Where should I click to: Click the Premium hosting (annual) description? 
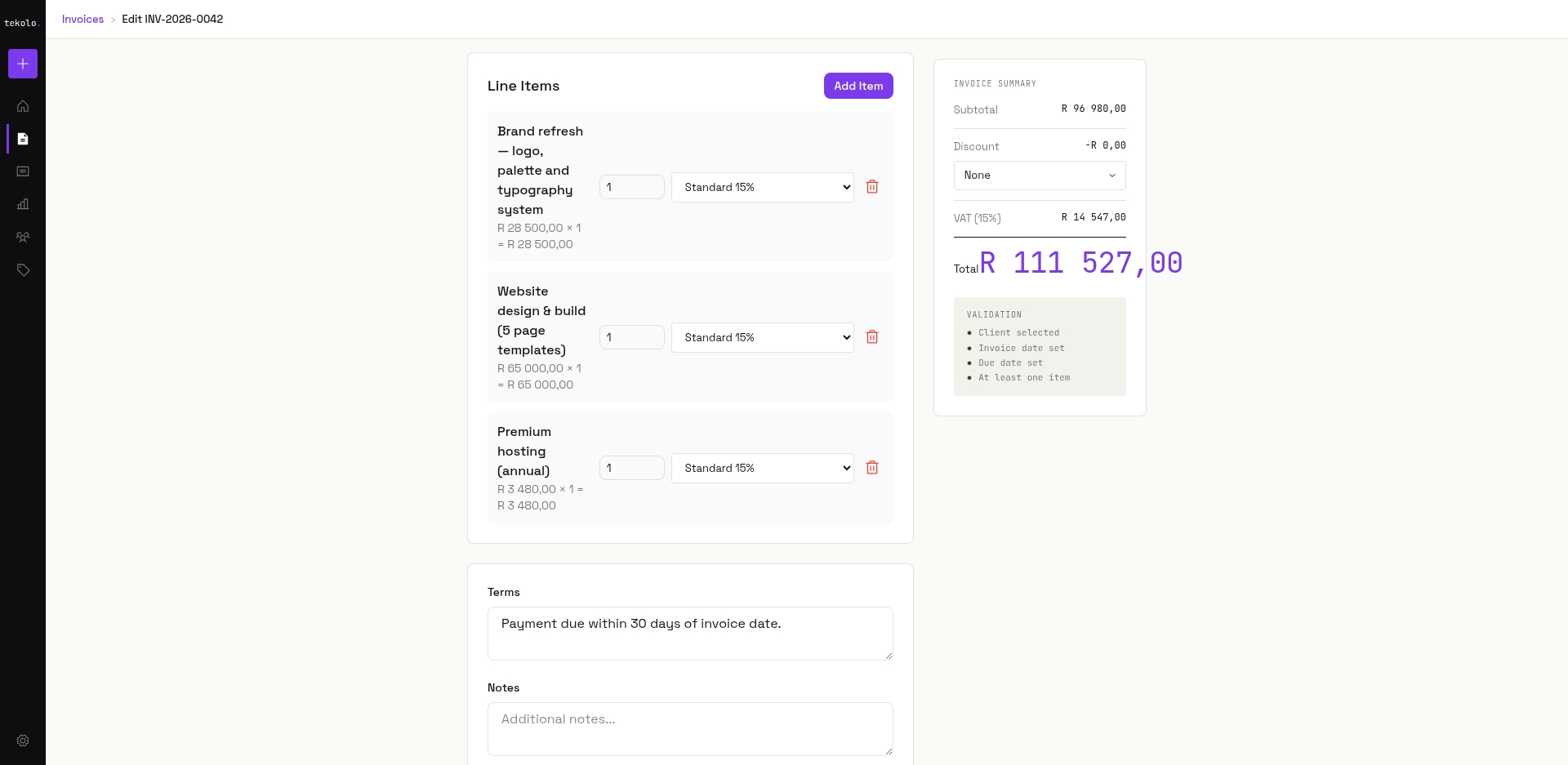pyautogui.click(x=524, y=451)
